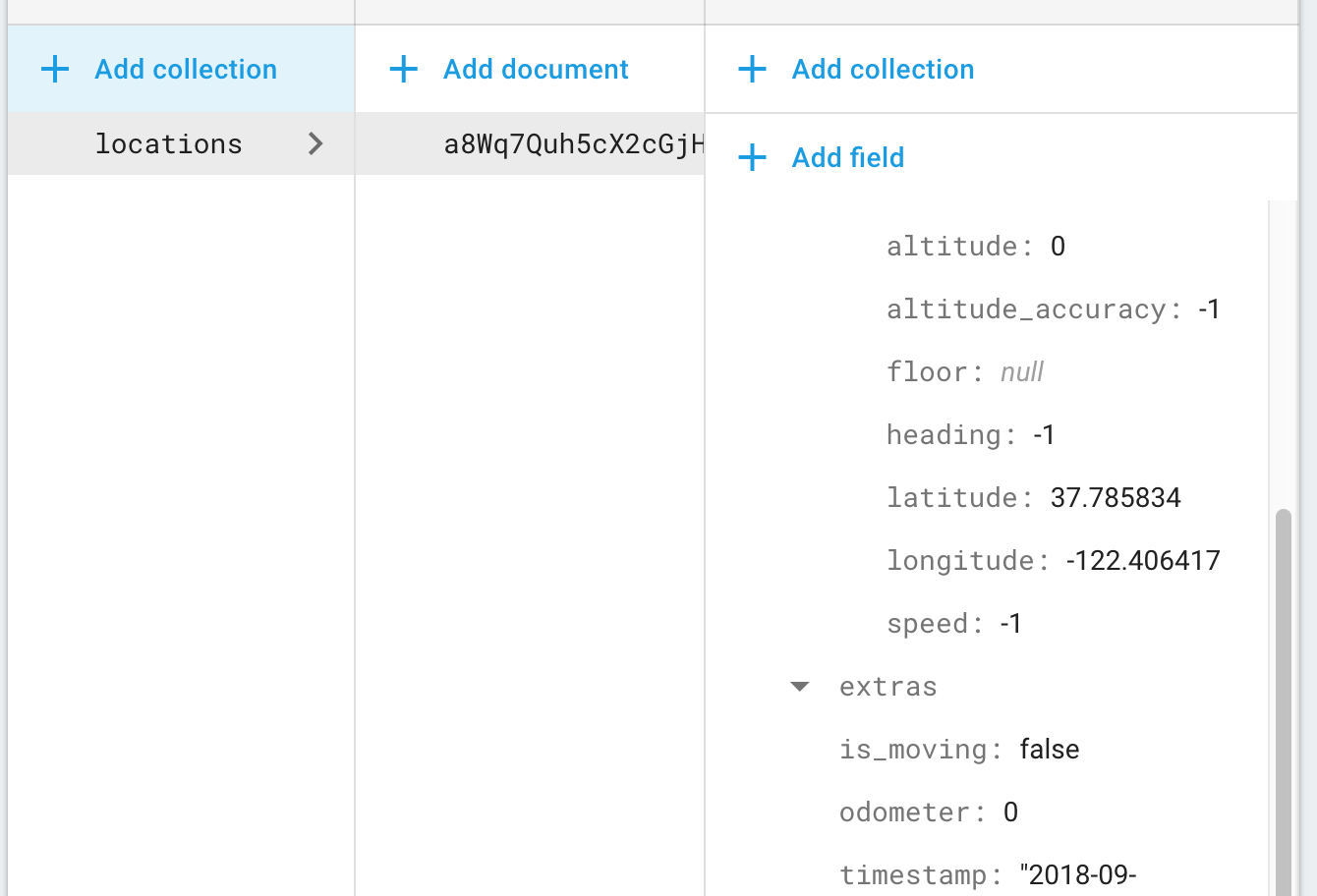Click Add field

[847, 157]
